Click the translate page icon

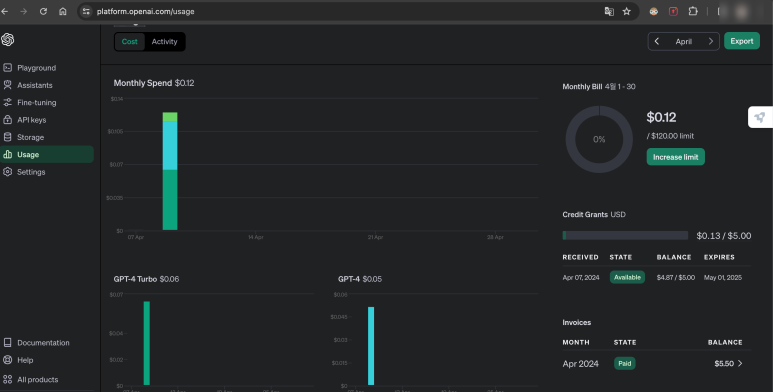click(x=609, y=11)
